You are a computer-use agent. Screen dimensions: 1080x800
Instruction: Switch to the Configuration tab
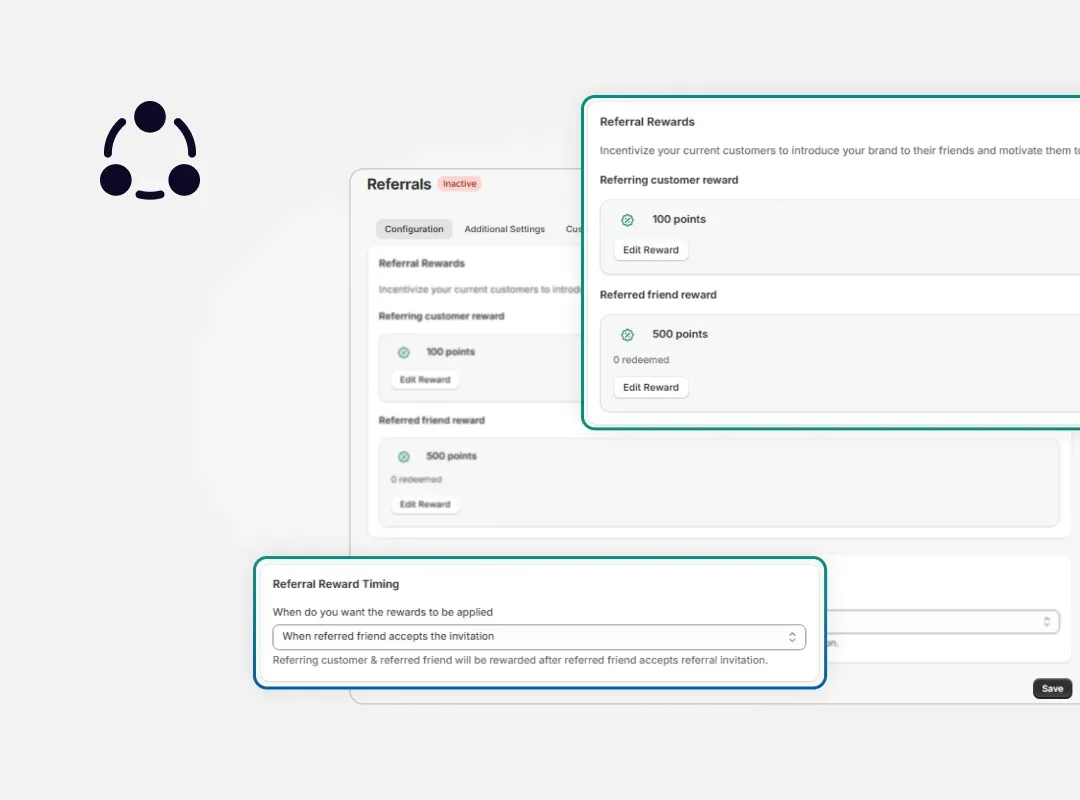pos(413,228)
